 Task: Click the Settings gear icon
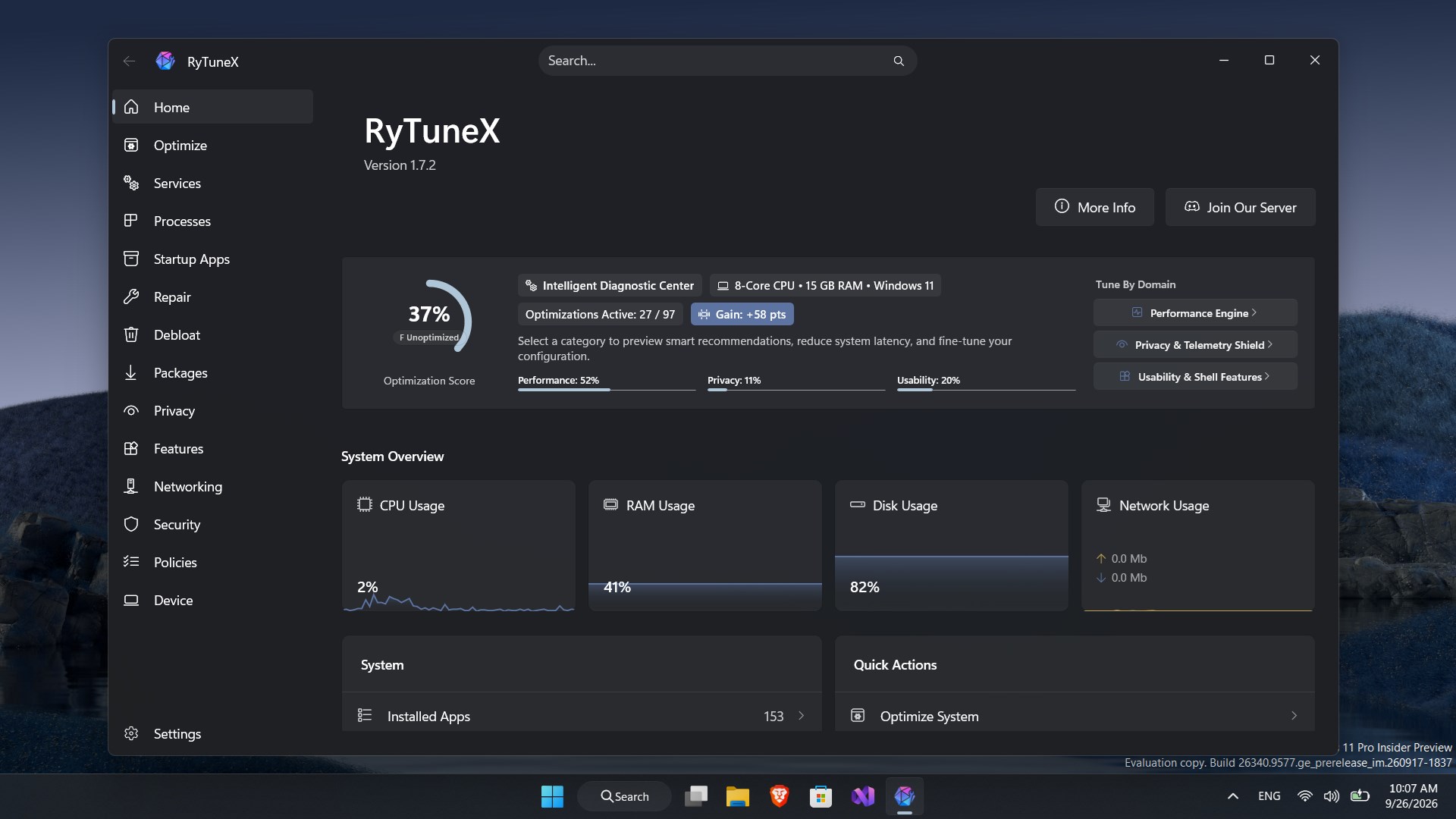131,733
